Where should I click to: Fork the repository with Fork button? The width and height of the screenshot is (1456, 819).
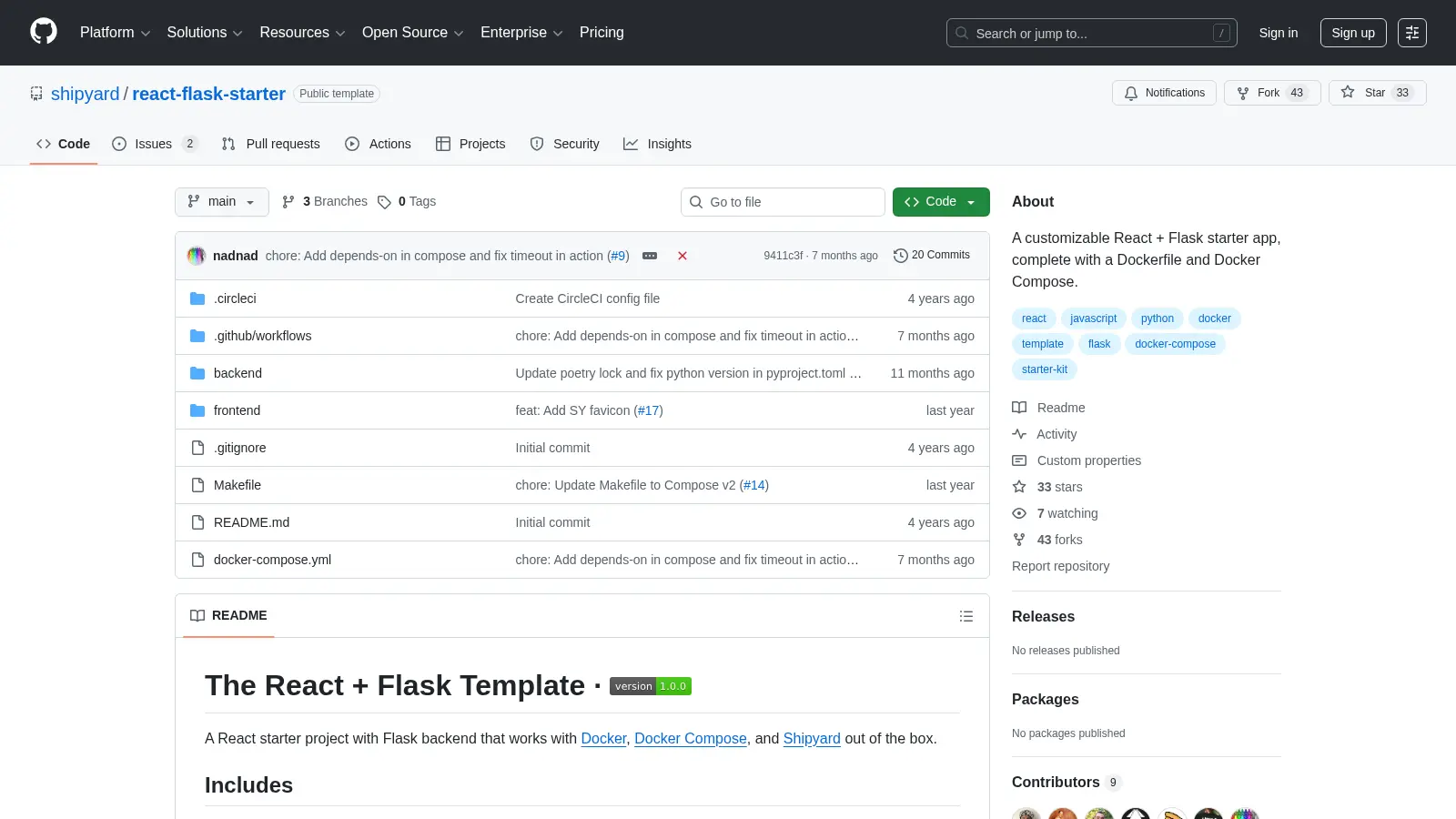coord(1272,93)
